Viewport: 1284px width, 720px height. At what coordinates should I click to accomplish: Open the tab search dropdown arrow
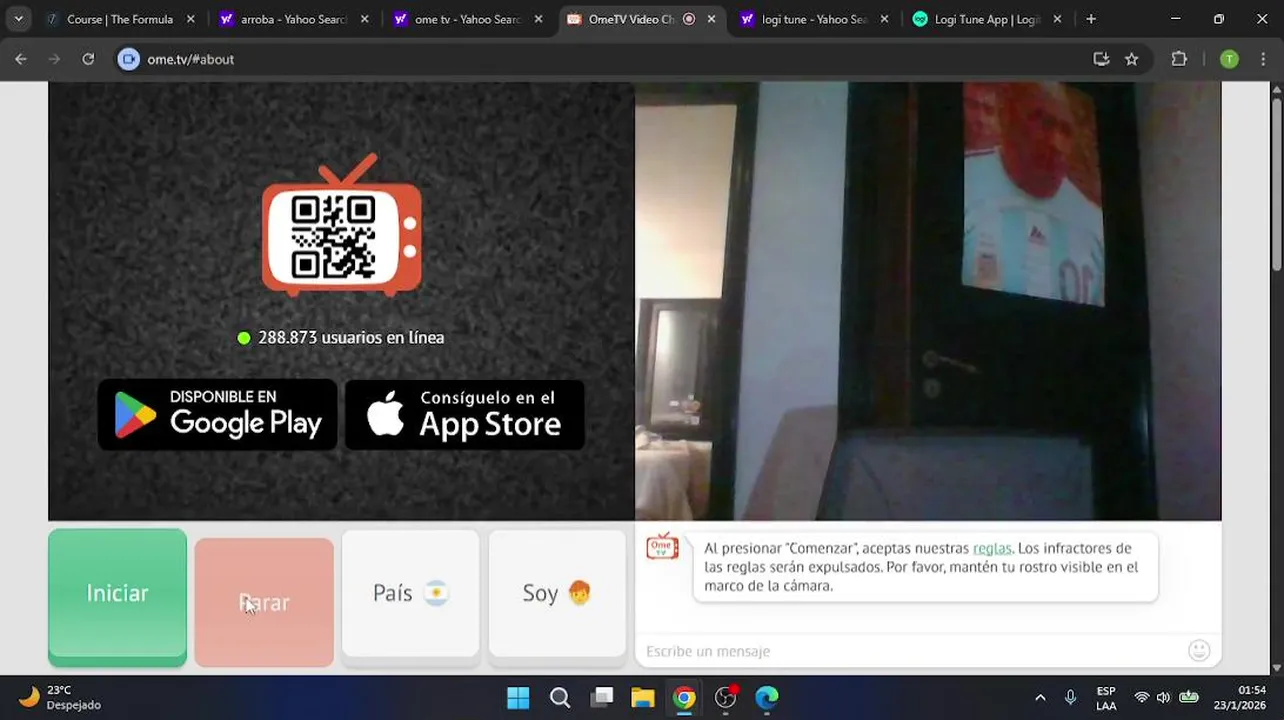(x=18, y=19)
